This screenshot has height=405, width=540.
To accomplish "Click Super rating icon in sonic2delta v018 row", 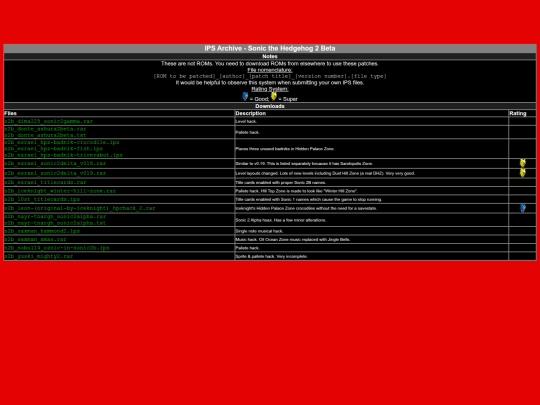I will point(522,163).
